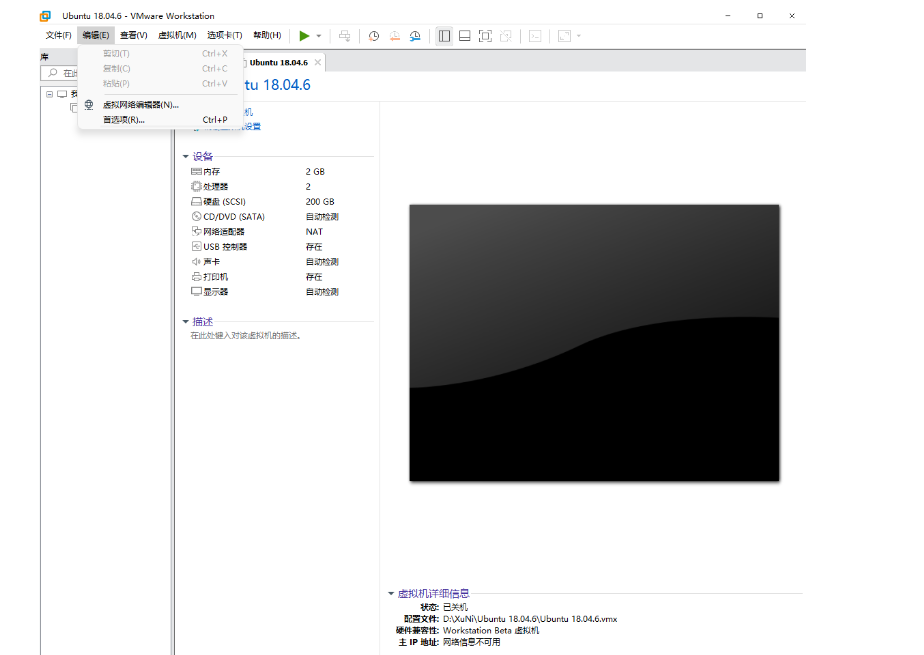This screenshot has width=924, height=655.
Task: Close the open 编辑(E) menu
Action: 95,35
